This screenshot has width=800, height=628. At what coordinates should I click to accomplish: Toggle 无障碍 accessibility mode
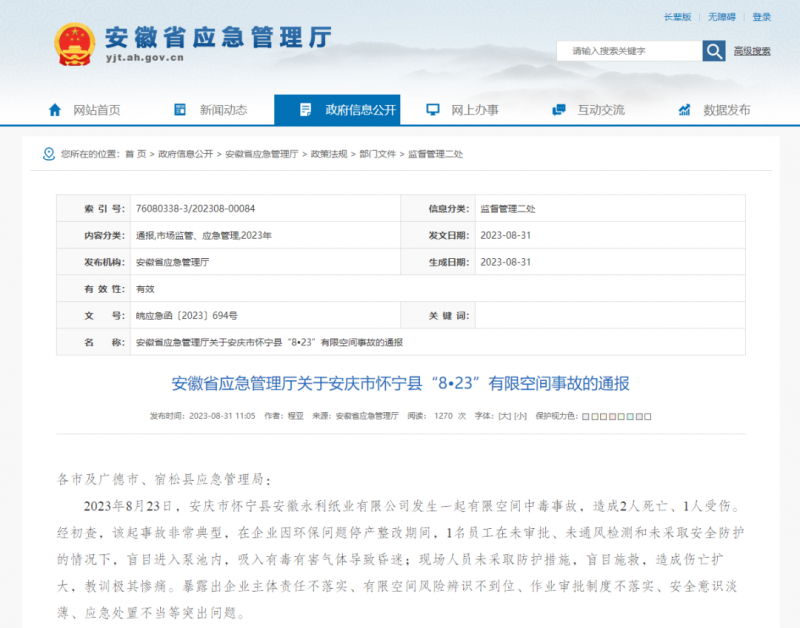(721, 17)
